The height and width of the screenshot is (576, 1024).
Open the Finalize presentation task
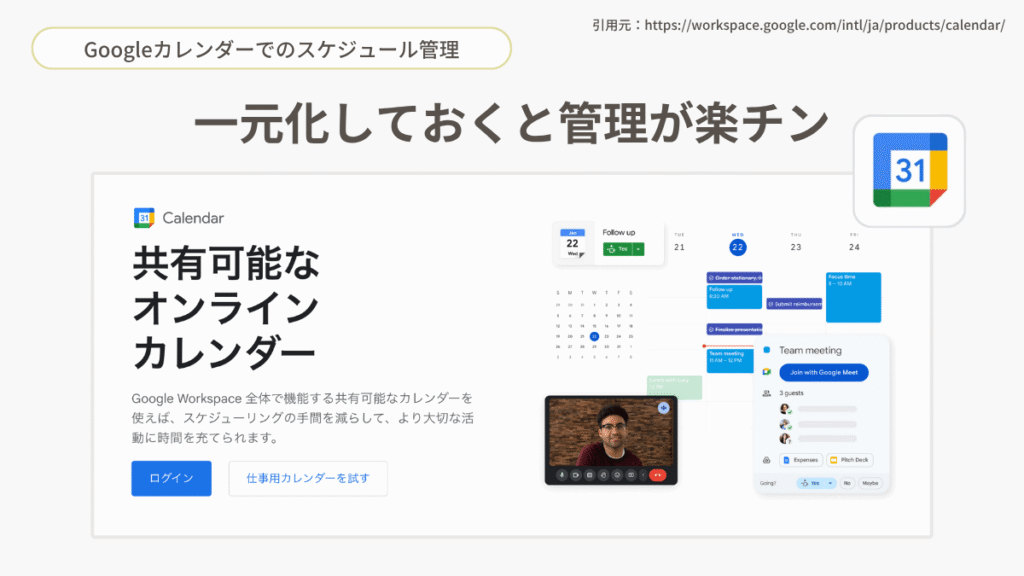click(x=734, y=329)
